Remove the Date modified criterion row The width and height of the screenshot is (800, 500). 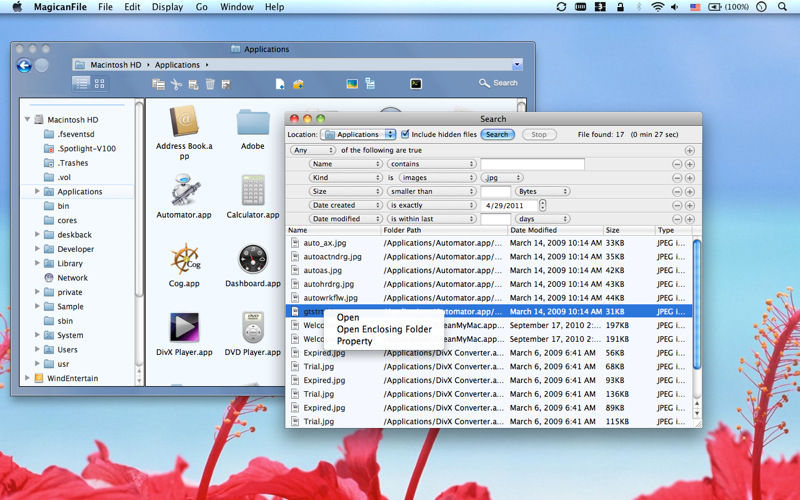677,219
